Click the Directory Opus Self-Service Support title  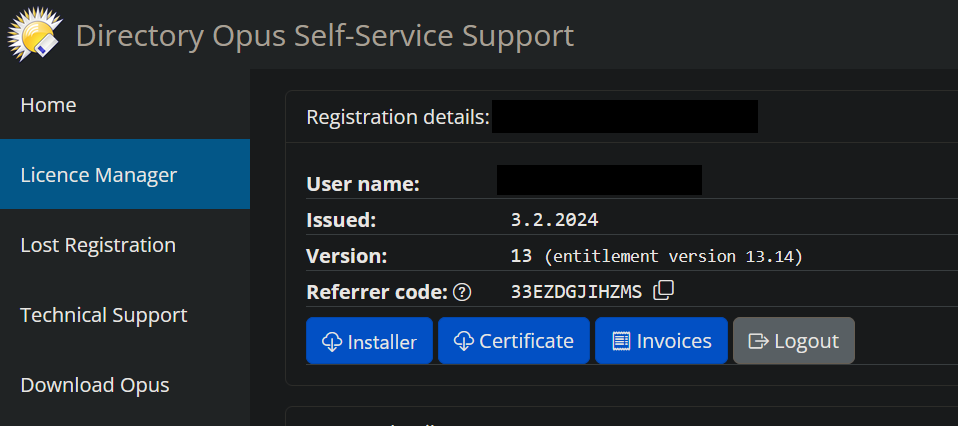[x=325, y=35]
